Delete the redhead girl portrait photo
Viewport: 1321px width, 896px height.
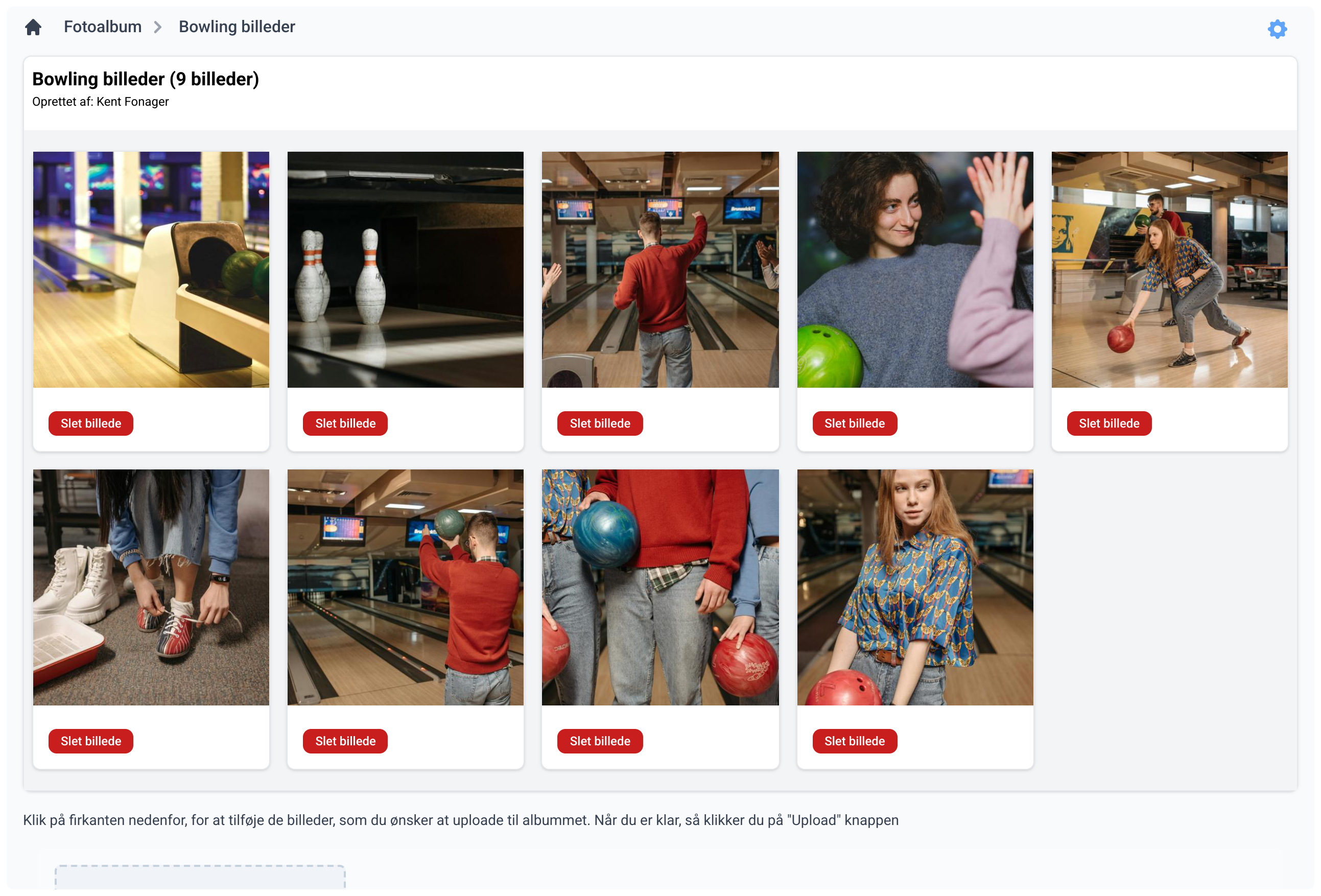[x=854, y=741]
